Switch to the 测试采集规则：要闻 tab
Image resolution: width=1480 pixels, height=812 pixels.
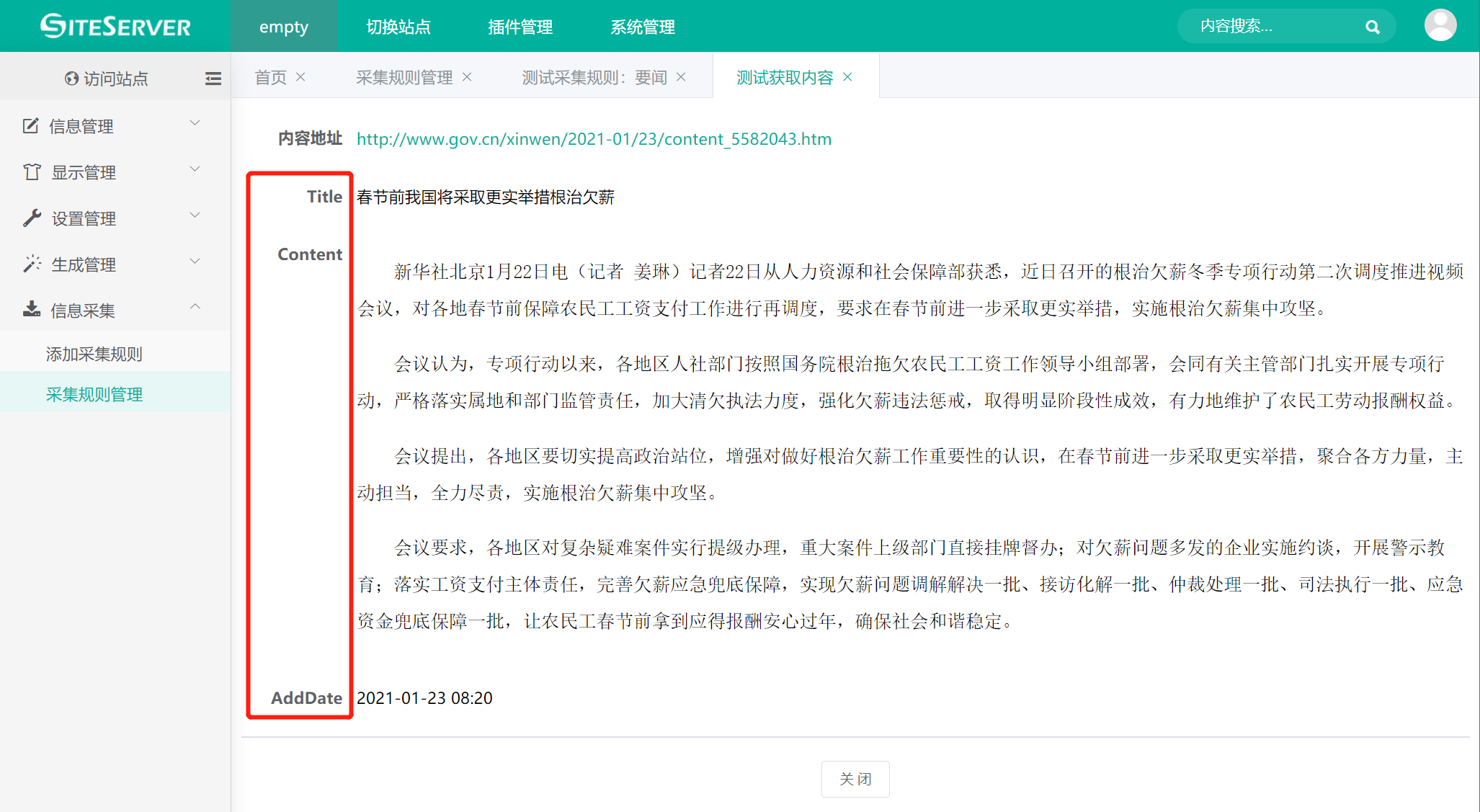pyautogui.click(x=594, y=77)
